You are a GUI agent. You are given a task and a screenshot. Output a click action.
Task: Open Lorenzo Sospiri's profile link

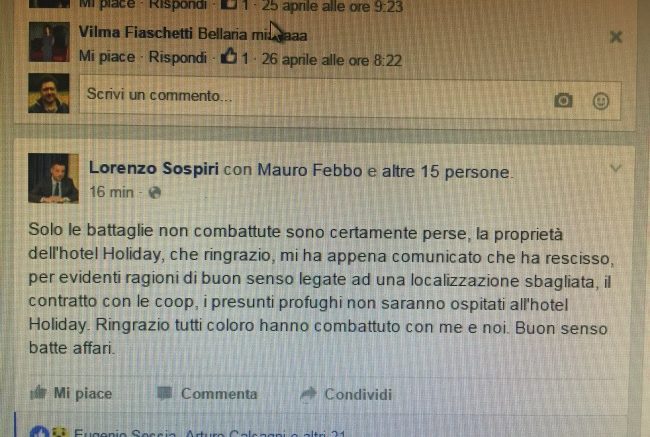point(154,169)
